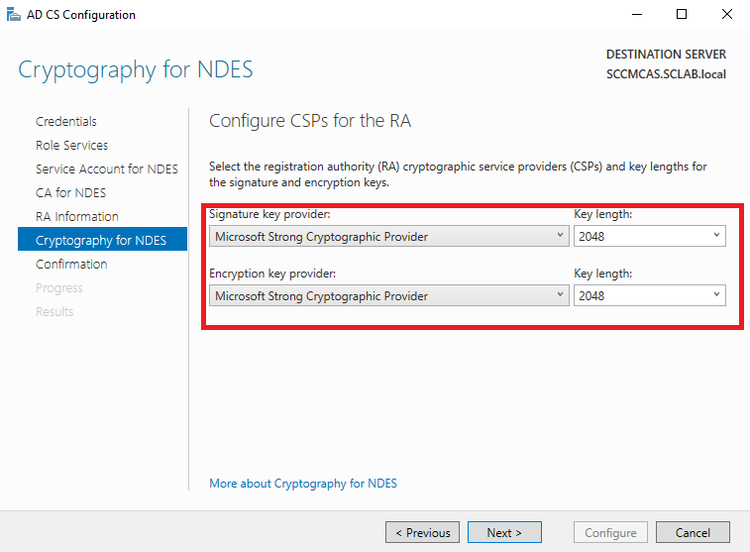Screen dimensions: 750x552
Task: Cancel the configuration wizard
Action: click(693, 532)
